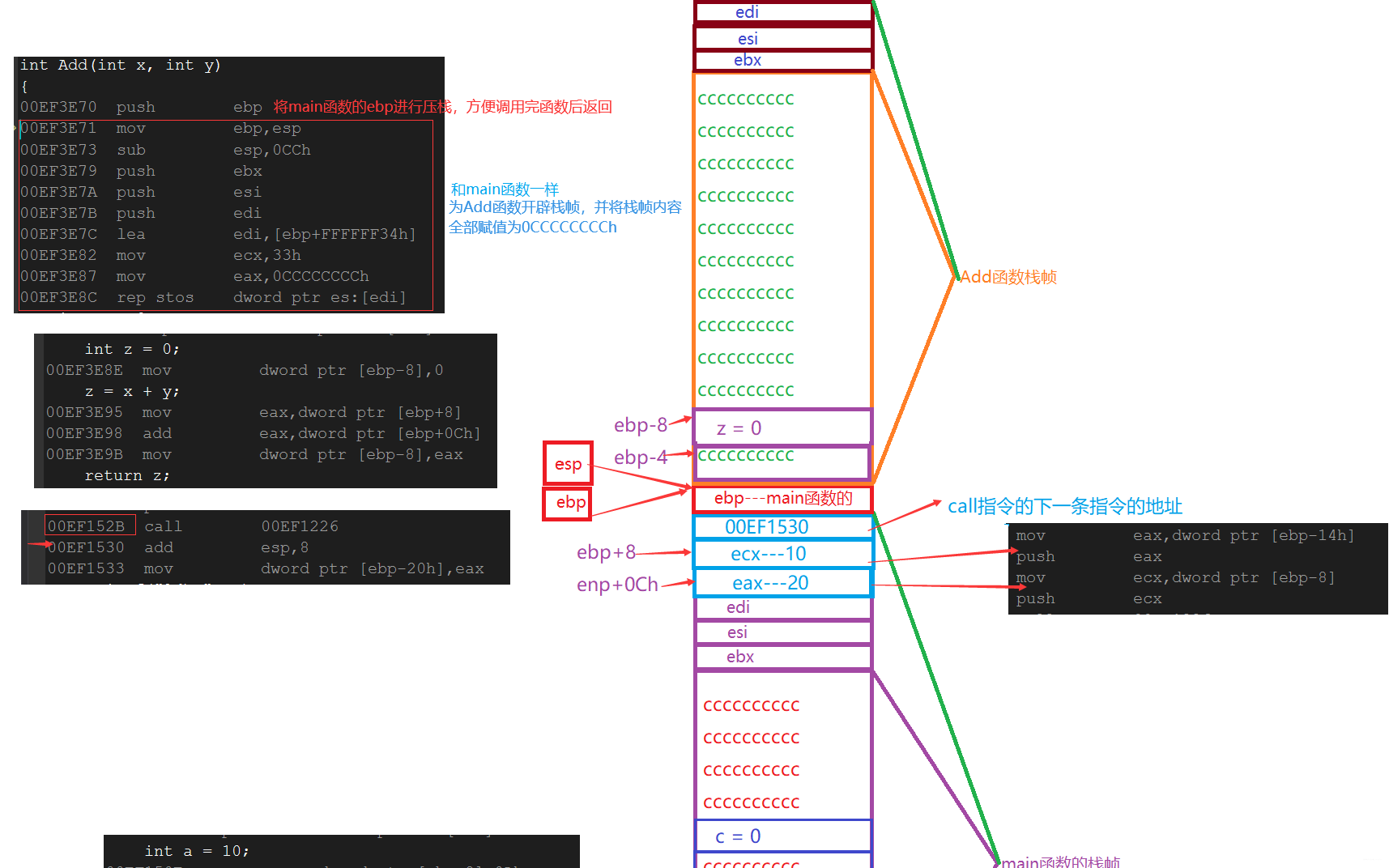Click the orange "Add函数栈帧" label
This screenshot has width=1389, height=868.
pos(1008,277)
